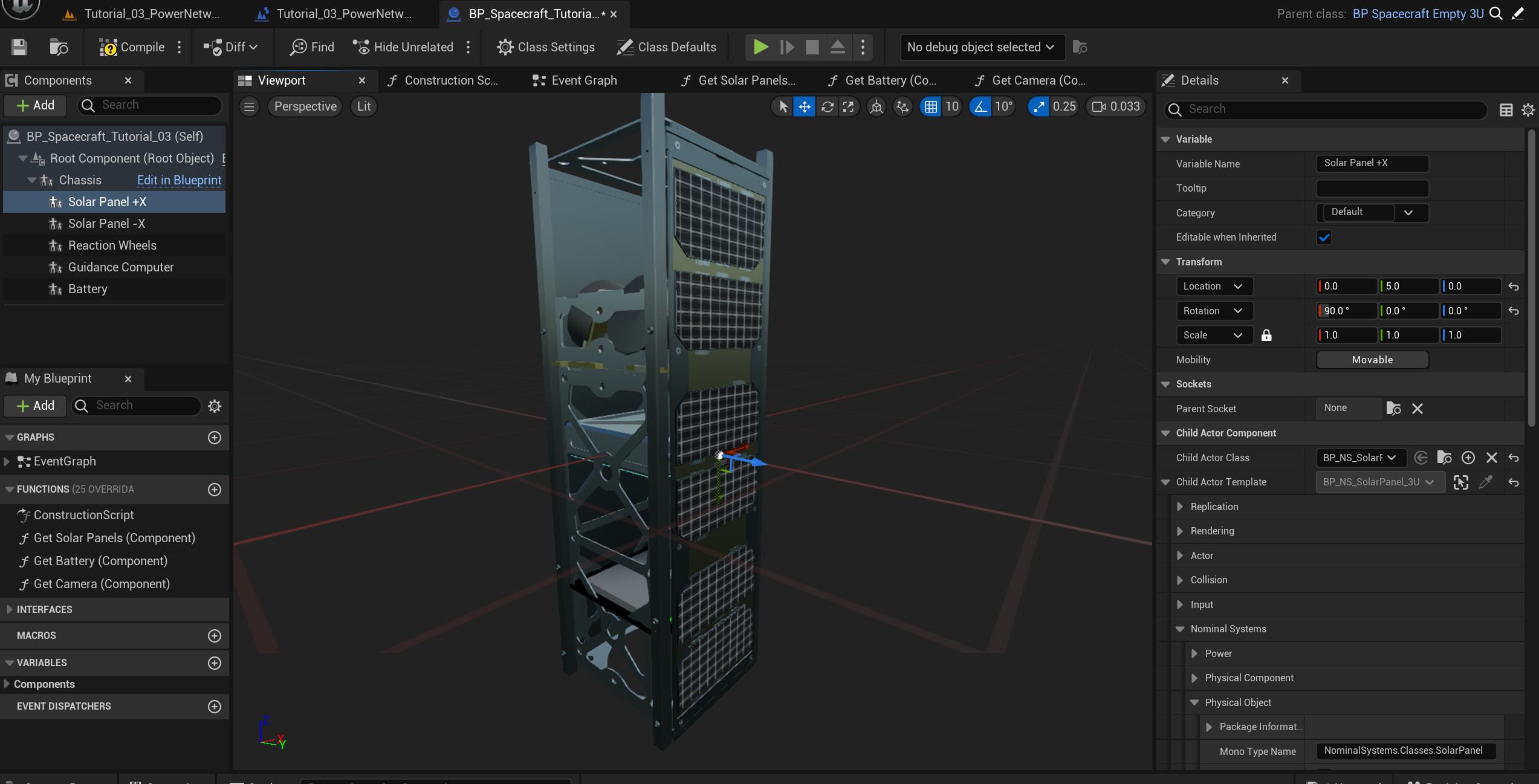
Task: Open Class Defaults
Action: tap(666, 47)
